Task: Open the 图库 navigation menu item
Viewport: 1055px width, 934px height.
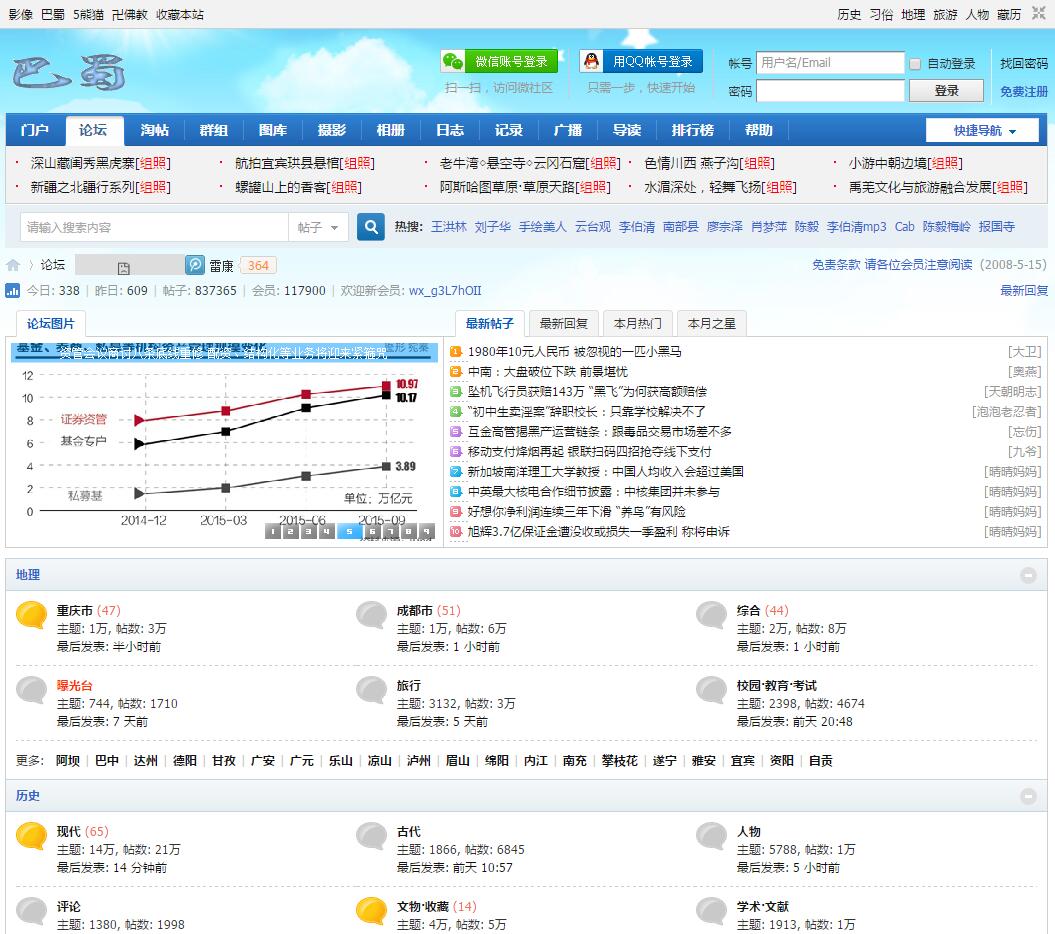Action: [272, 130]
